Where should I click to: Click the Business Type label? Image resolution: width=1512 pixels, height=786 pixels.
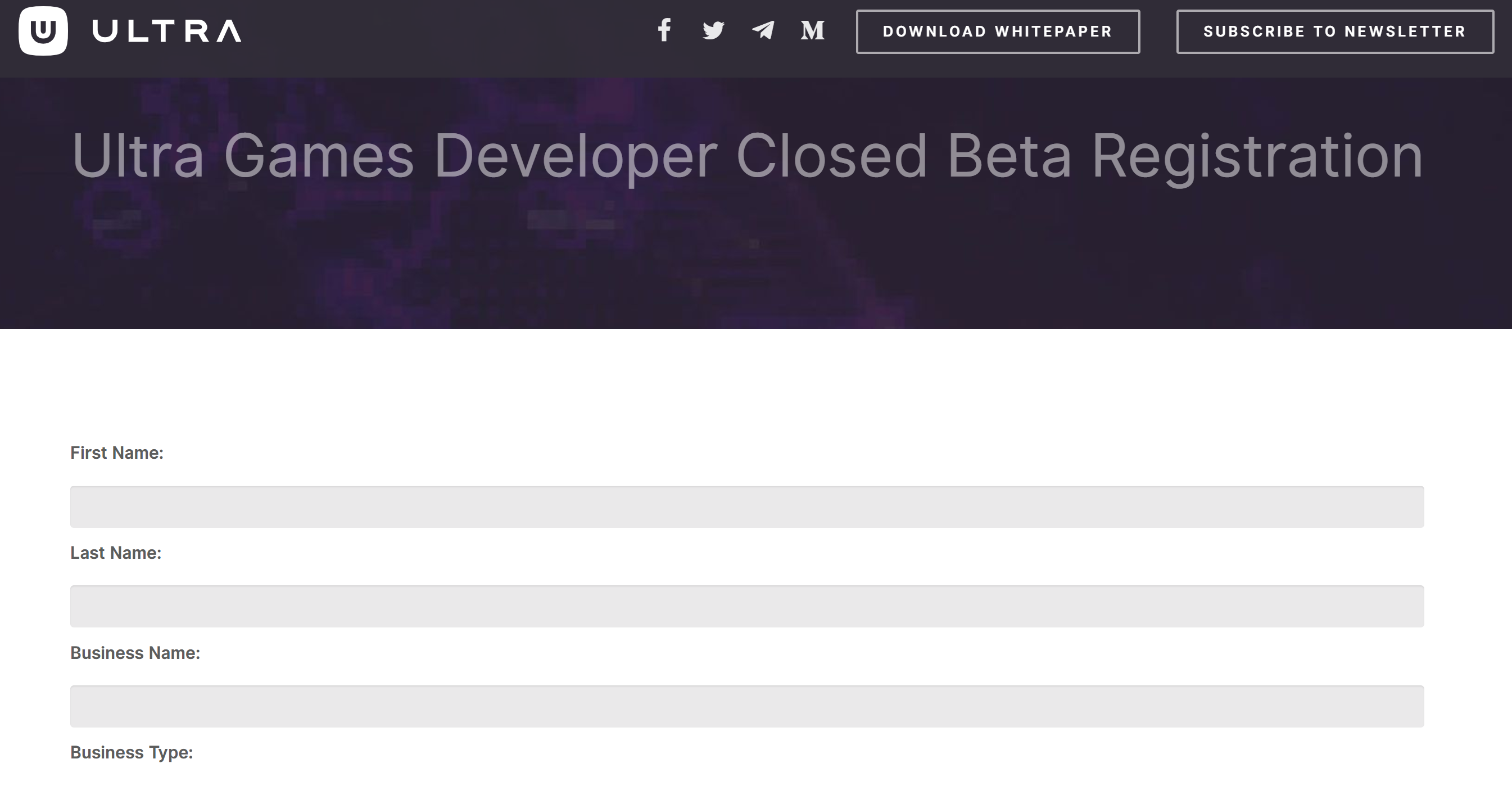pos(132,752)
